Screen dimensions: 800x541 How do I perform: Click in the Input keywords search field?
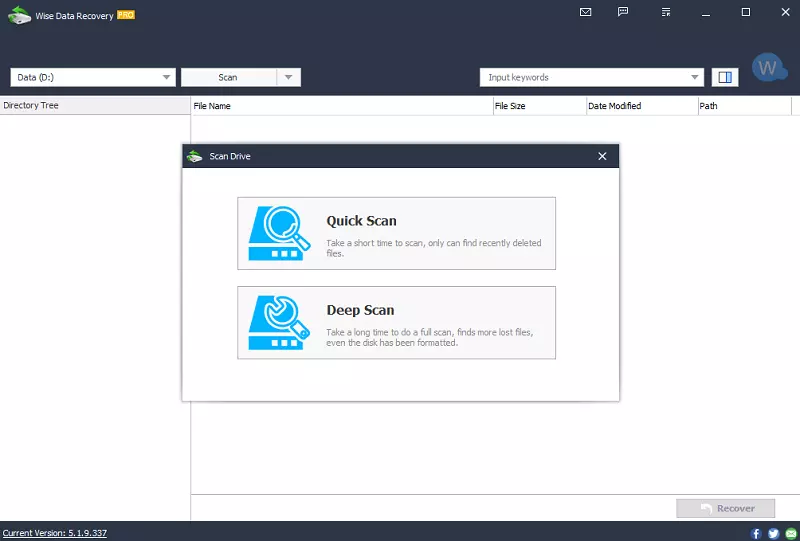[585, 77]
